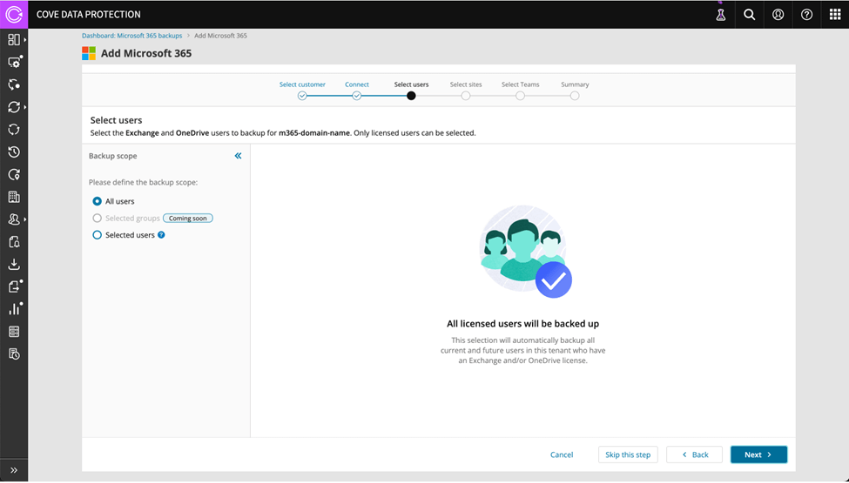Click the Cancel link
Viewport: 849px width, 483px height.
coord(561,455)
